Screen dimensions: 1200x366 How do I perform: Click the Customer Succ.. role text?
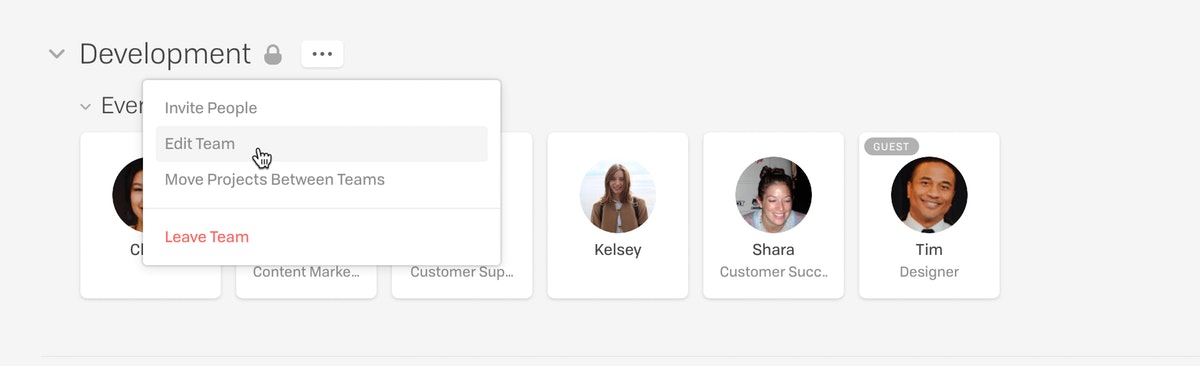point(774,272)
